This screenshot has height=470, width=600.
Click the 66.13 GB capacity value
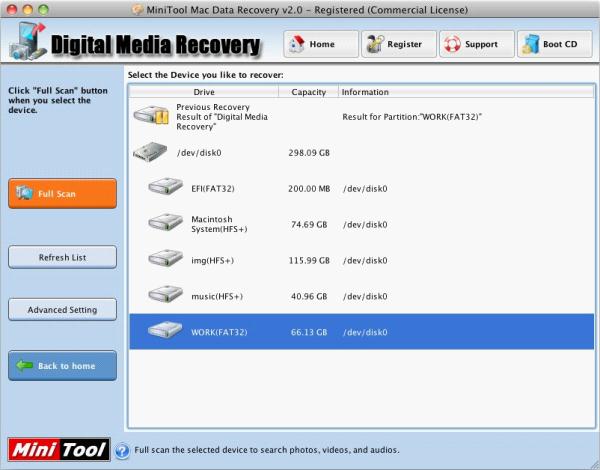[x=309, y=332]
